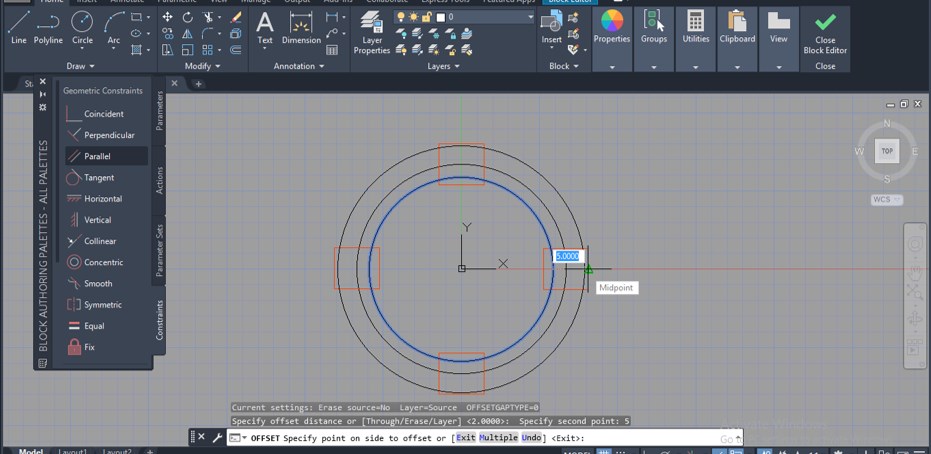Toggle the Parallel constraint selection

[x=97, y=156]
